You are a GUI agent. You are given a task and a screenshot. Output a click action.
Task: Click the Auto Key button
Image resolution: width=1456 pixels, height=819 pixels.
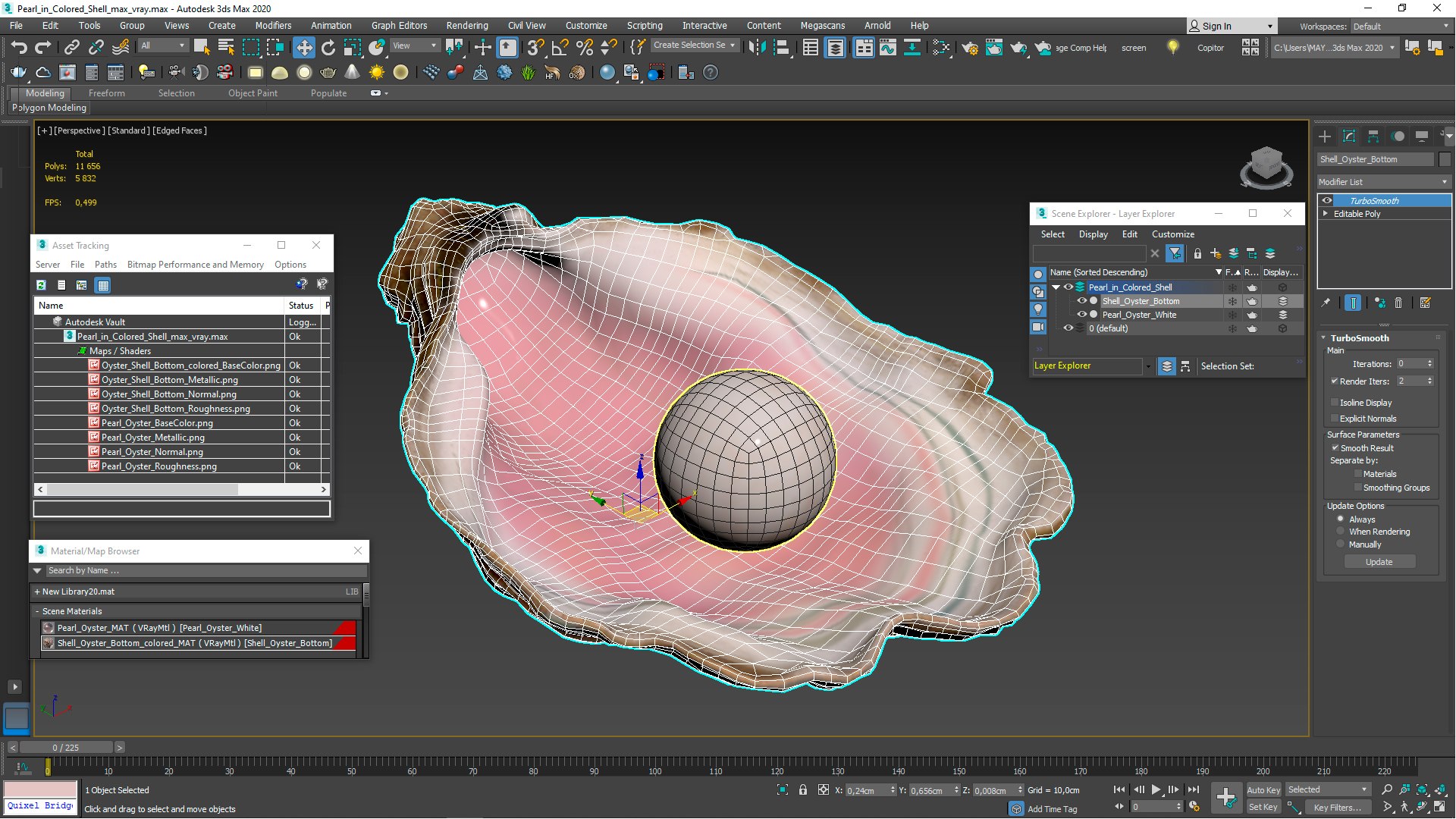pos(1263,790)
